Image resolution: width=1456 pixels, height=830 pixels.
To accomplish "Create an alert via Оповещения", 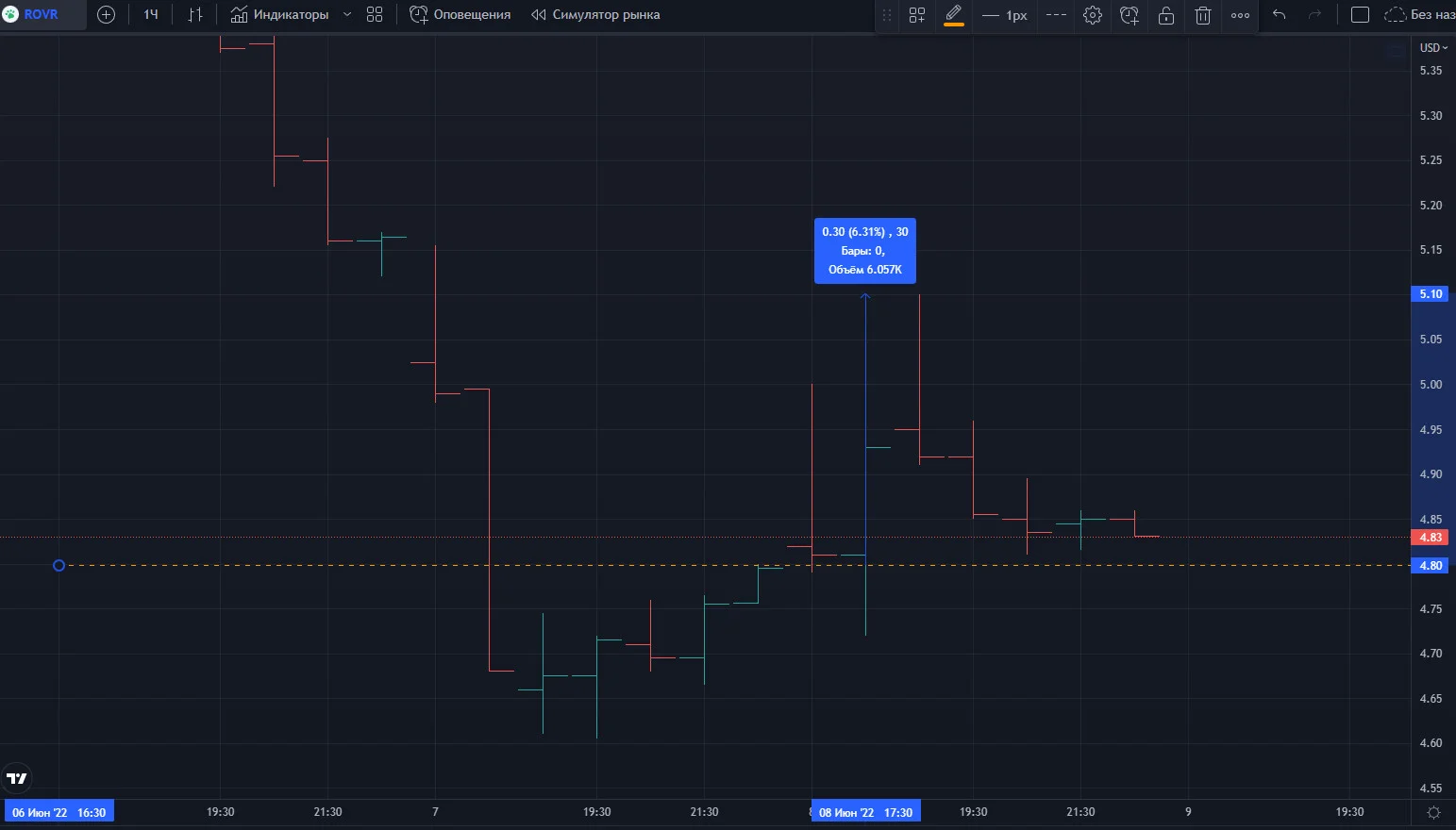I will point(460,15).
